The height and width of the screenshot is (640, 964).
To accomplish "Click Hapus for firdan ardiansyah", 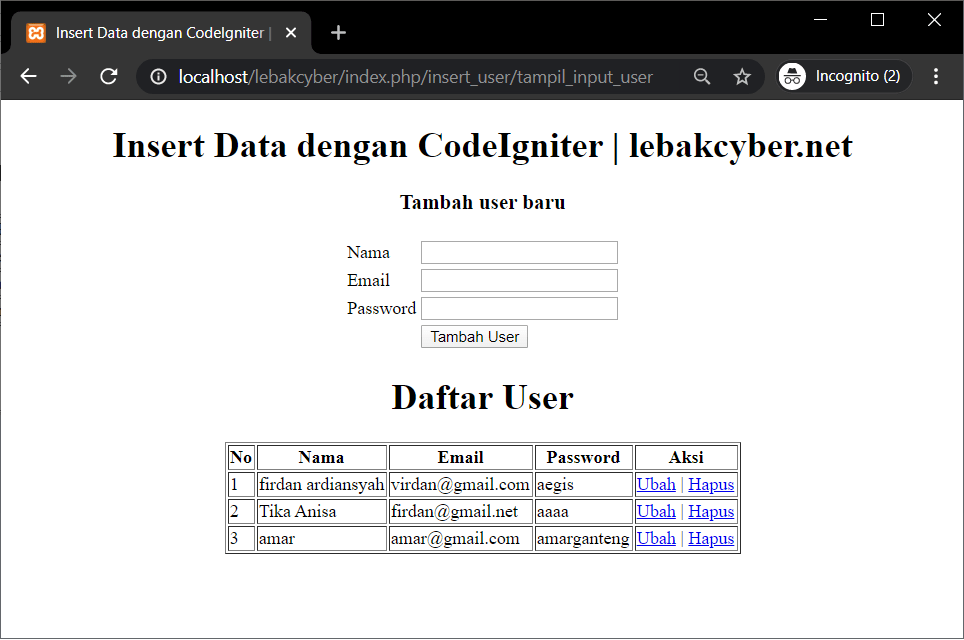I will (x=711, y=484).
